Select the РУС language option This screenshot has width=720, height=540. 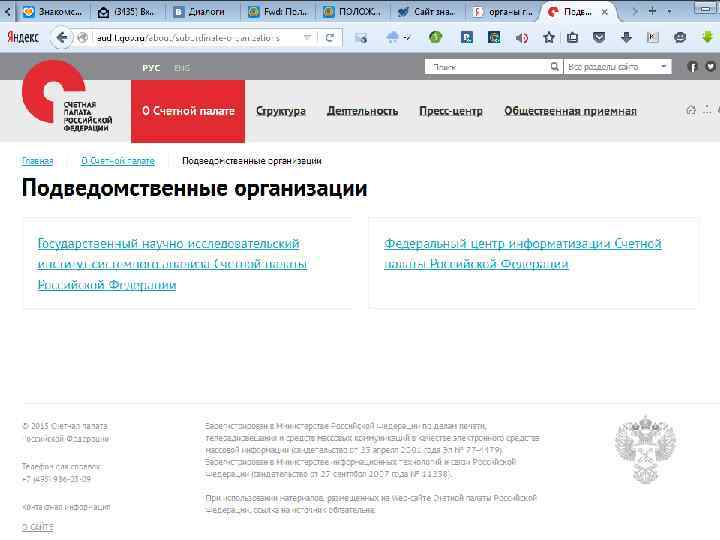pos(151,68)
